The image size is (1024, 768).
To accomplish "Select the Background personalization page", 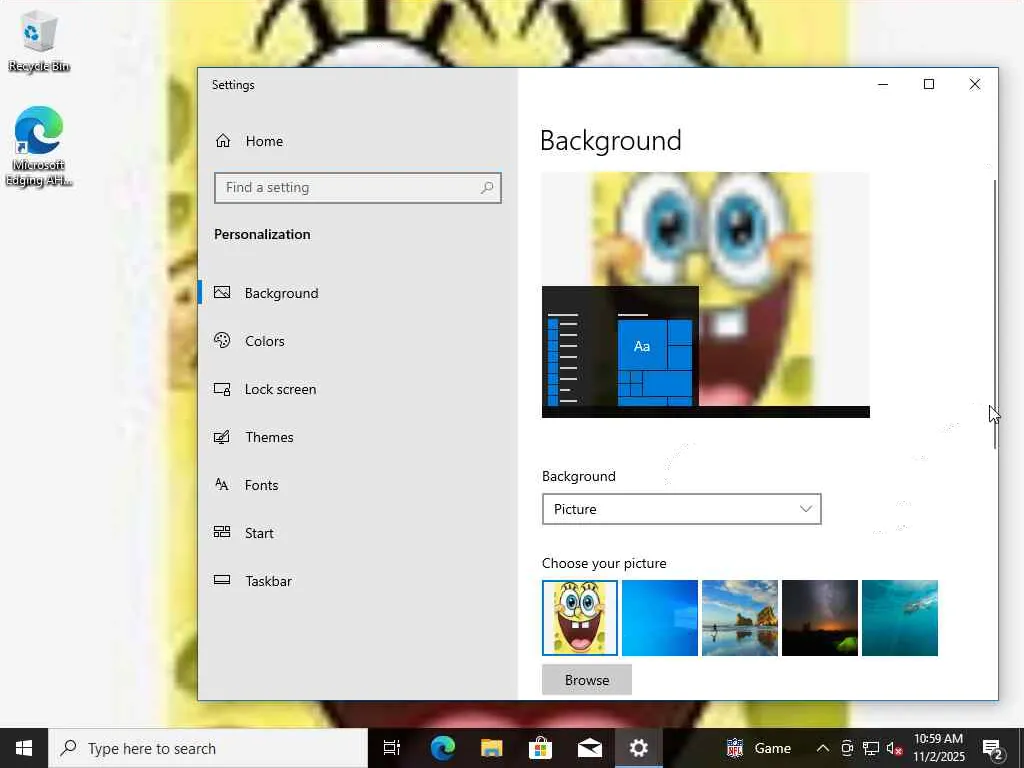I will [x=358, y=293].
